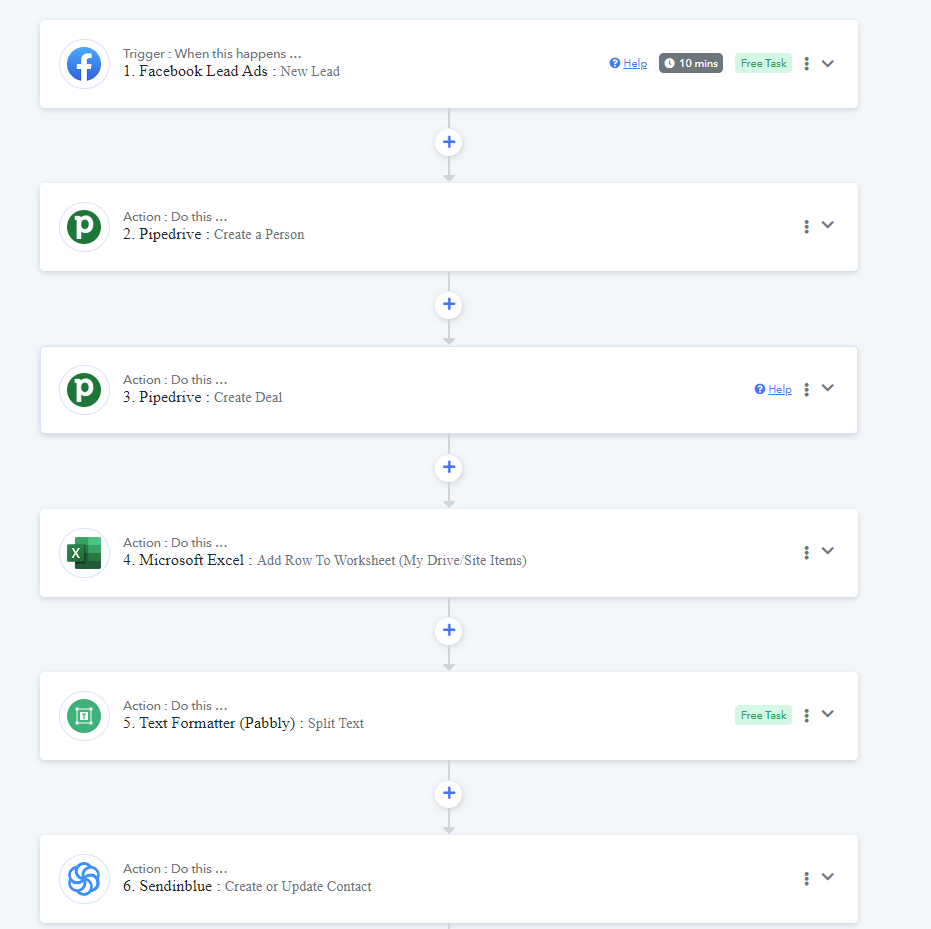Screen dimensions: 931x929
Task: Expand the Pipedrive Create Deal step
Action: click(x=828, y=388)
